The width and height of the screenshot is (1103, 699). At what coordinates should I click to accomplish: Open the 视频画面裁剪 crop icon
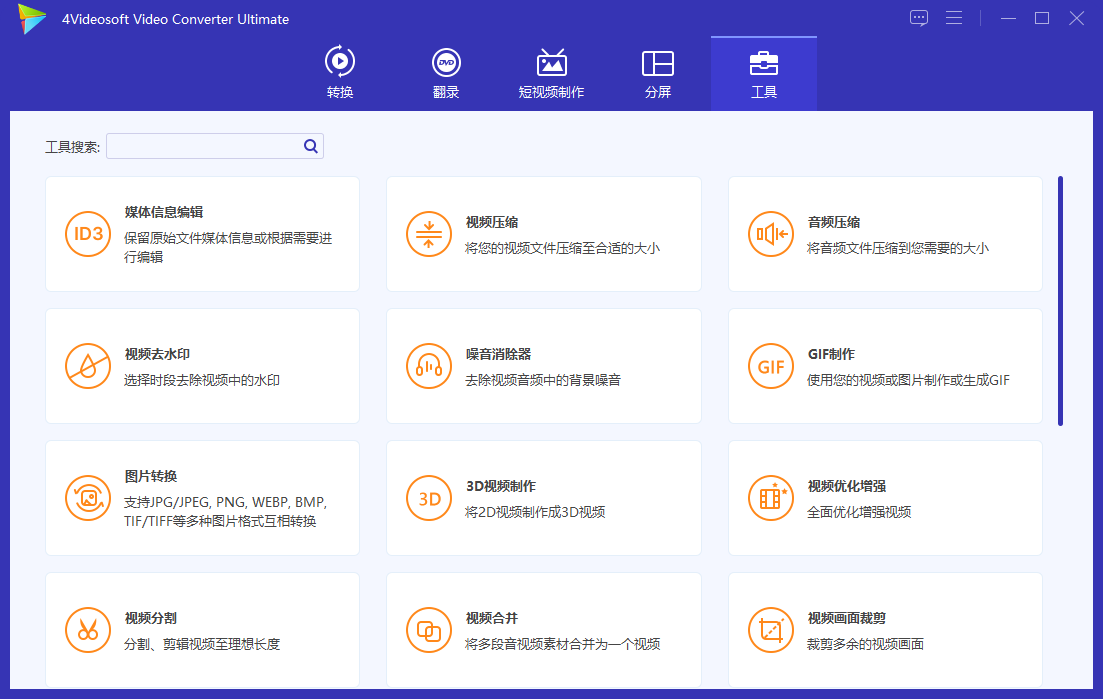pos(771,630)
